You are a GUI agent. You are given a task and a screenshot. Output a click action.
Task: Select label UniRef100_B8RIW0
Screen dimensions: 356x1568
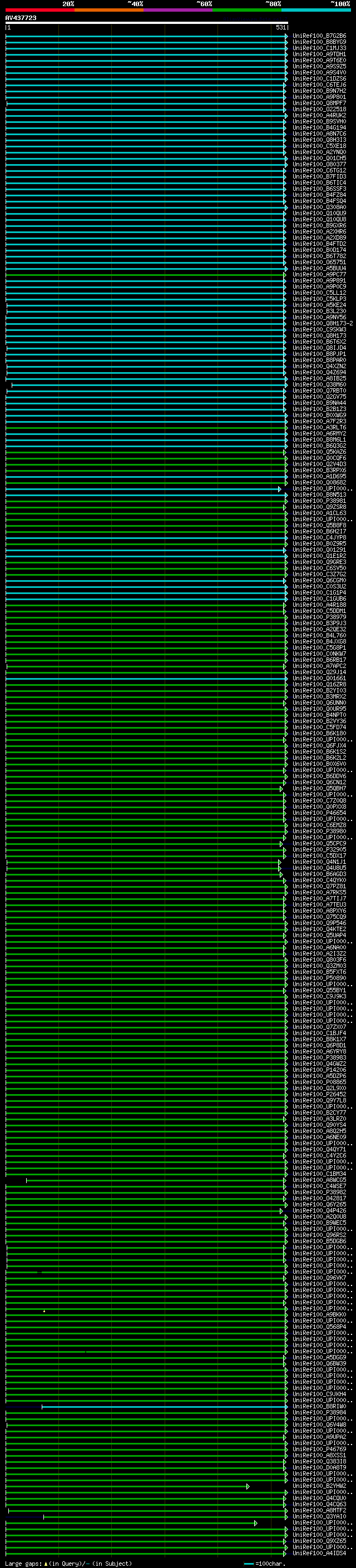pyautogui.click(x=319, y=1407)
